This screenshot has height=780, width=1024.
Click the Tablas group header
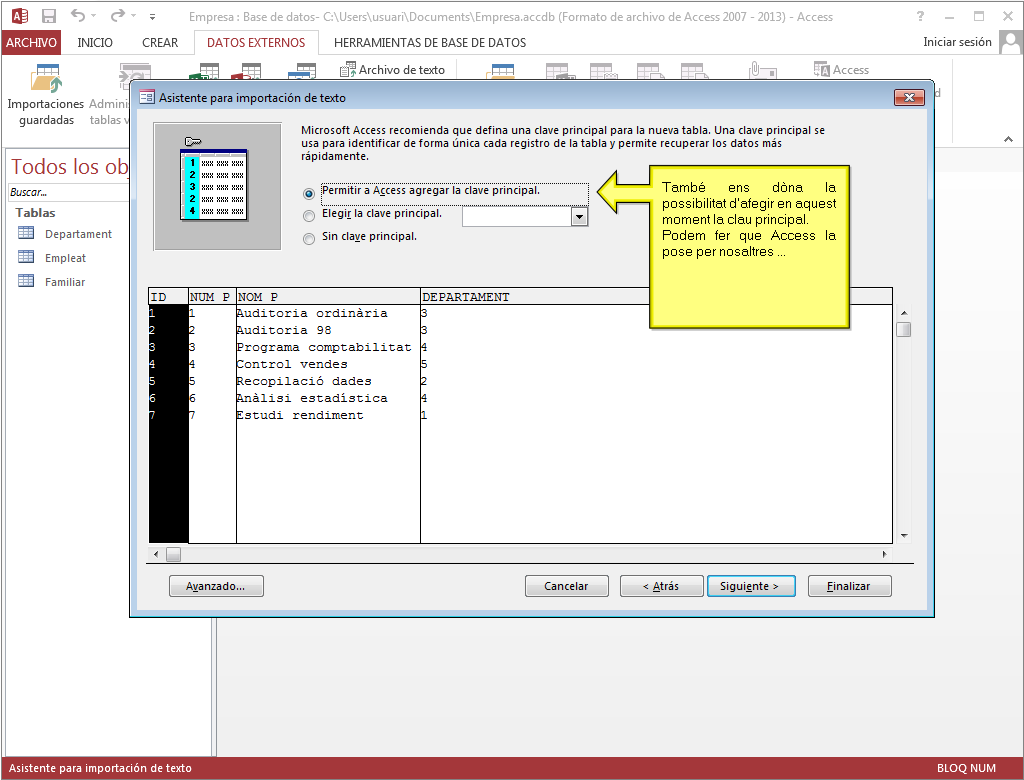pos(35,212)
